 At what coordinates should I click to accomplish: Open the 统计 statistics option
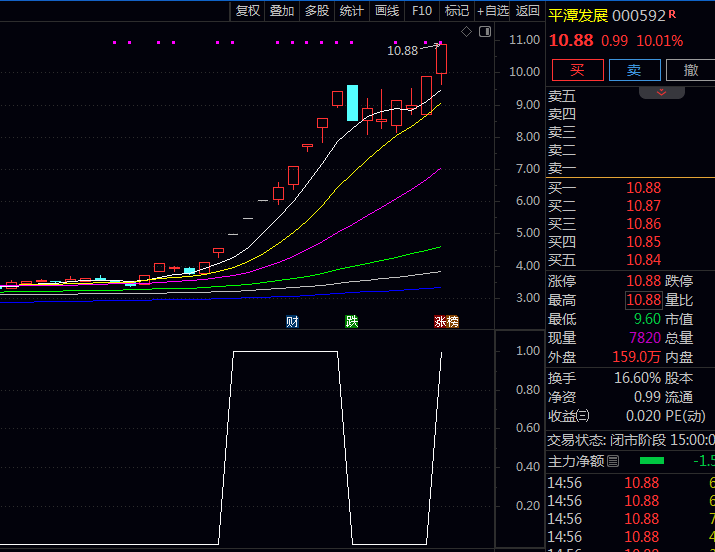pos(351,11)
